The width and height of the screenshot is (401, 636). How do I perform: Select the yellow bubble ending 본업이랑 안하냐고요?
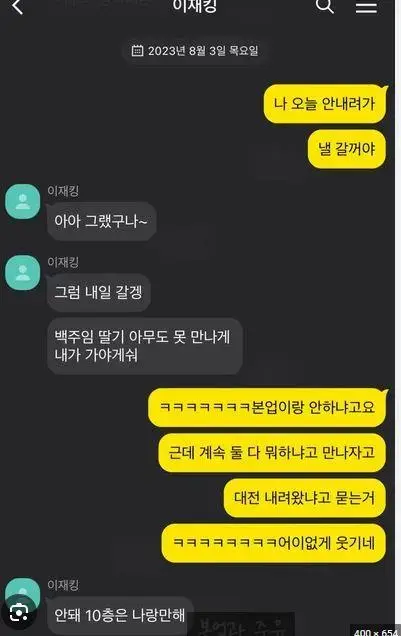(x=267, y=407)
